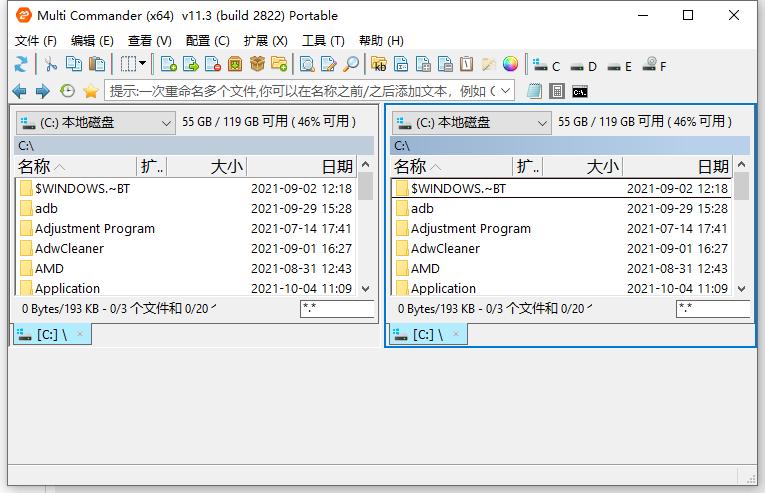Switch to drive C button
Screen dimensions: 765x493
(546, 65)
